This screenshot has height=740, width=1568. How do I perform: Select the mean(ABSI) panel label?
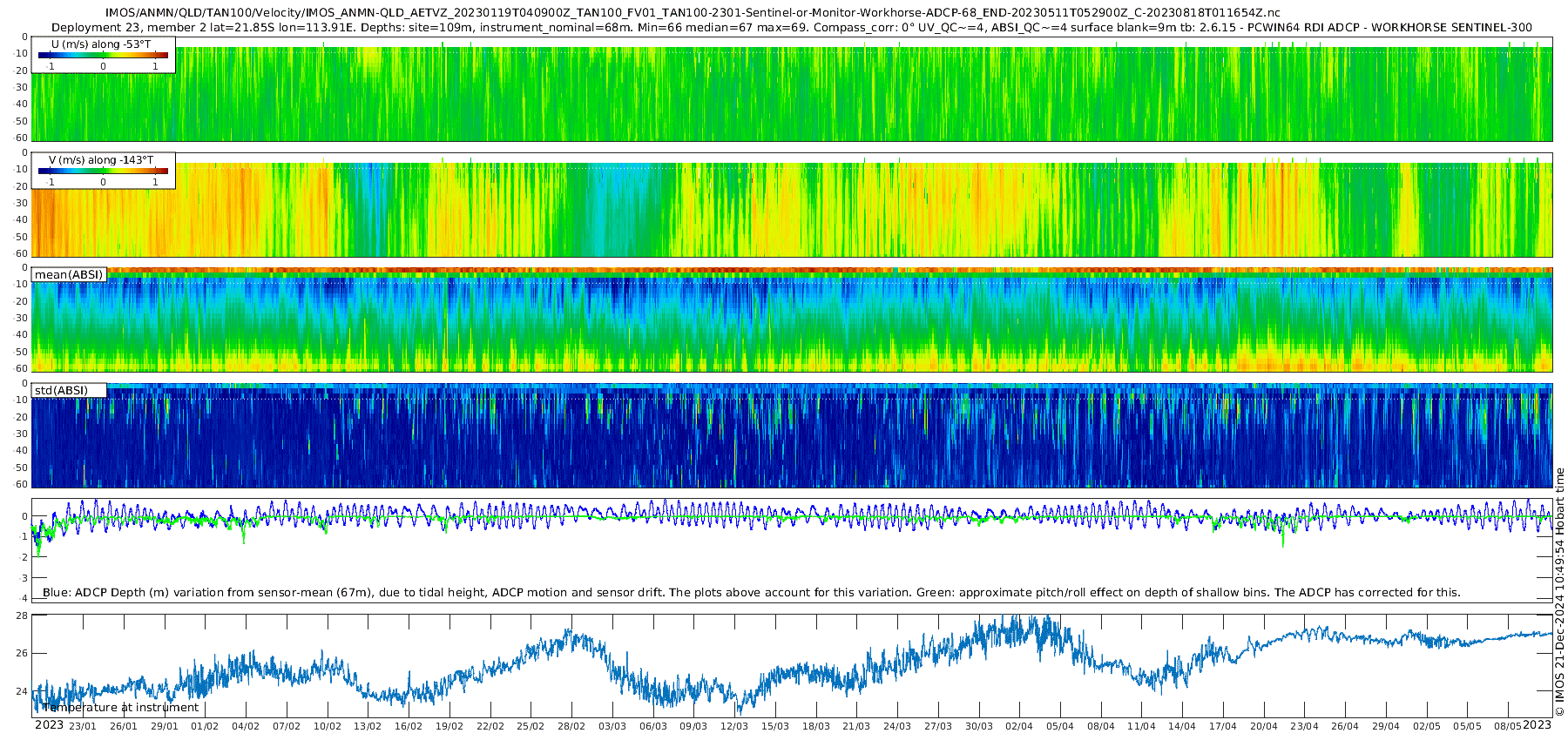69,275
